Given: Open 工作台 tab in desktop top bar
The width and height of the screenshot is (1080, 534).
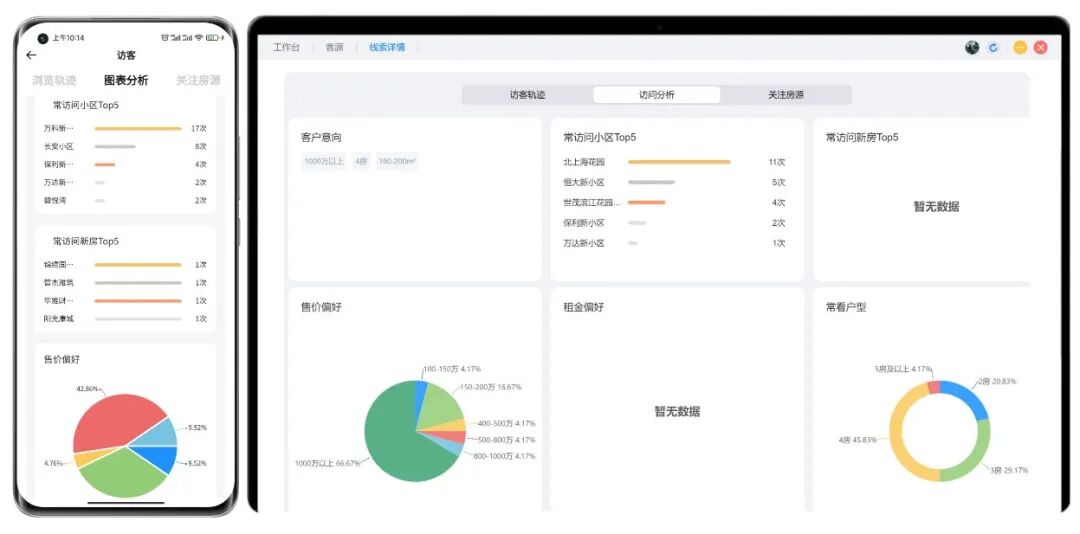Looking at the screenshot, I should point(287,48).
